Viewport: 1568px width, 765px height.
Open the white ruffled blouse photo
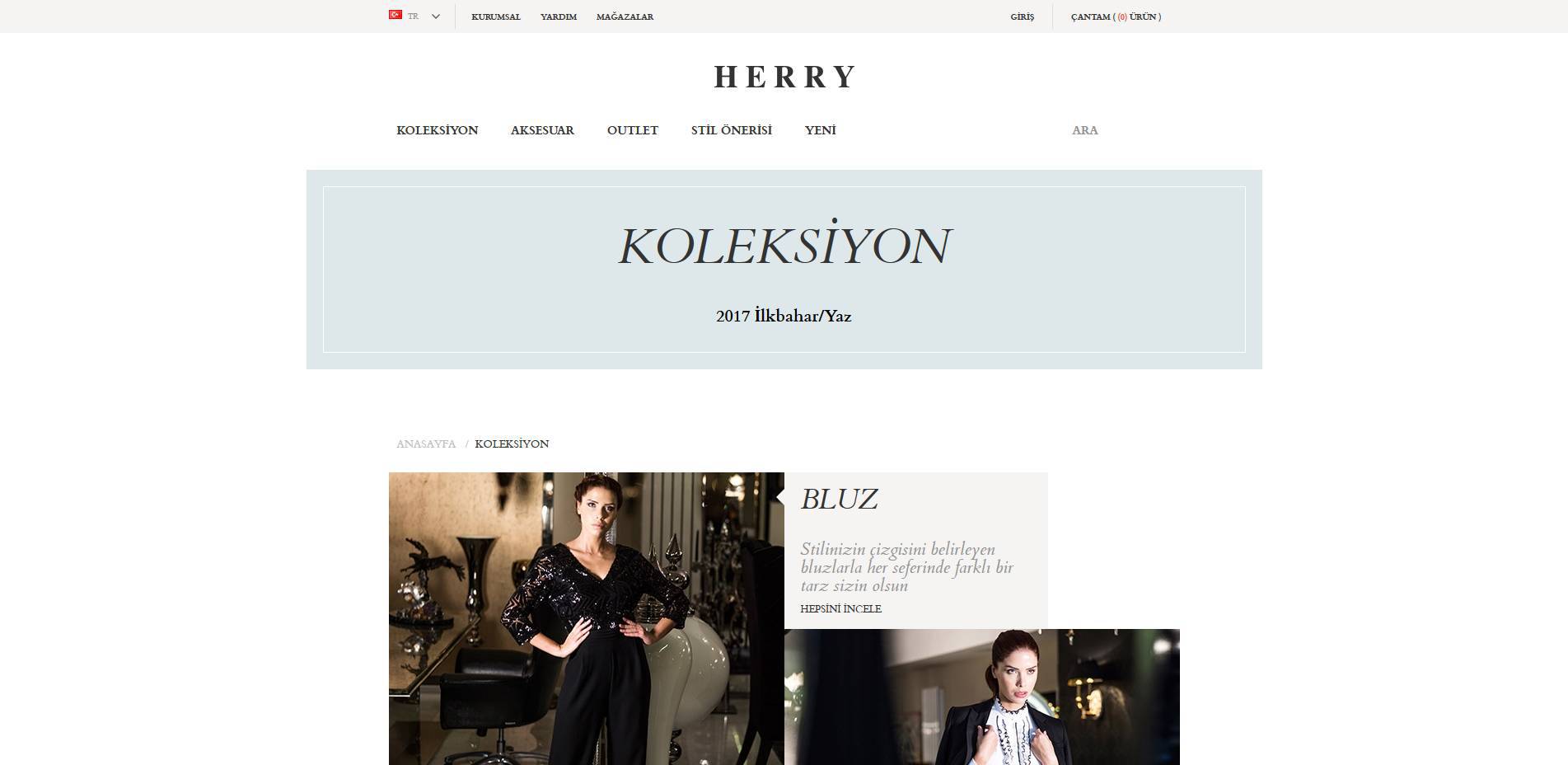[x=982, y=697]
